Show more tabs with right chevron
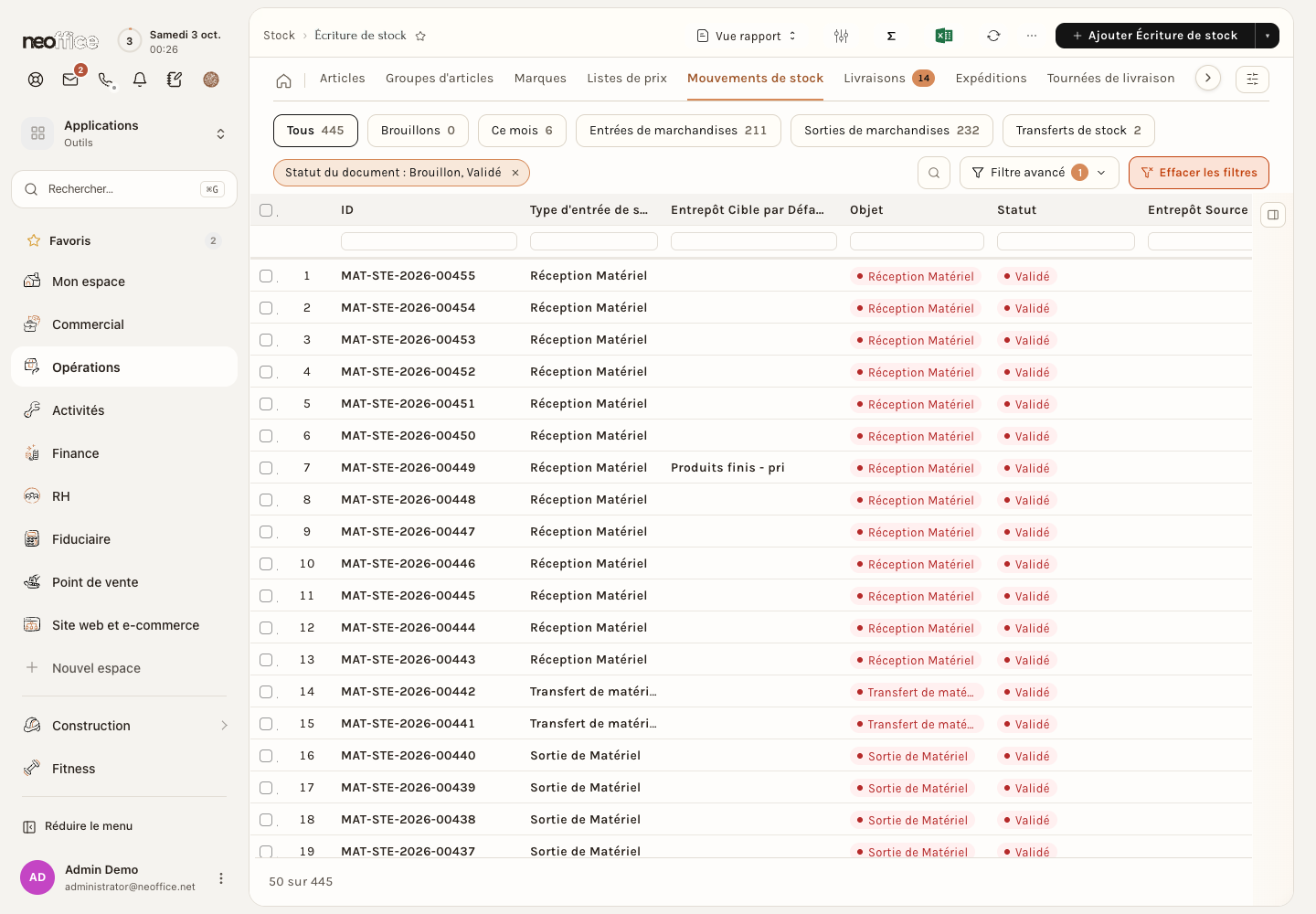The width and height of the screenshot is (1316, 914). click(x=1208, y=79)
